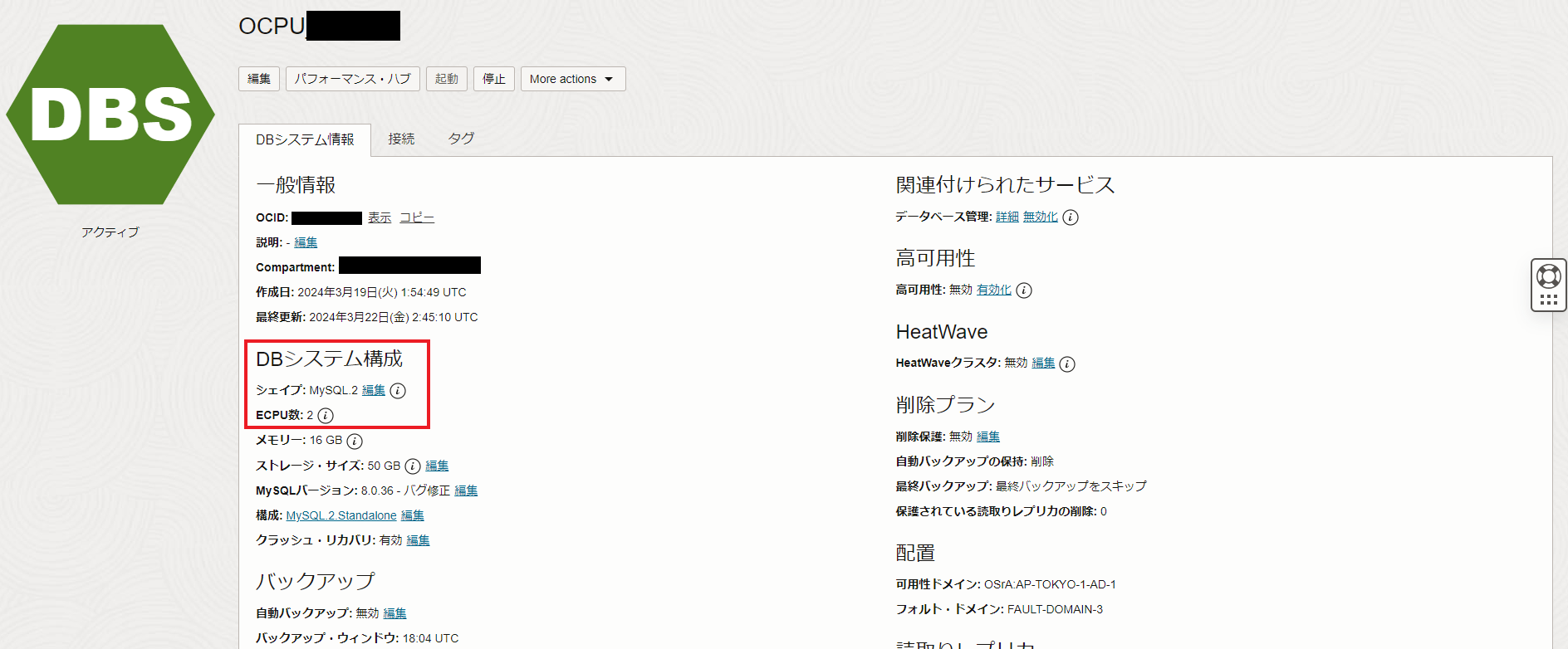Viewport: 1568px width, 649px height.
Task: Show info tooltip for シェイプ MySQL.2
Action: pos(398,391)
